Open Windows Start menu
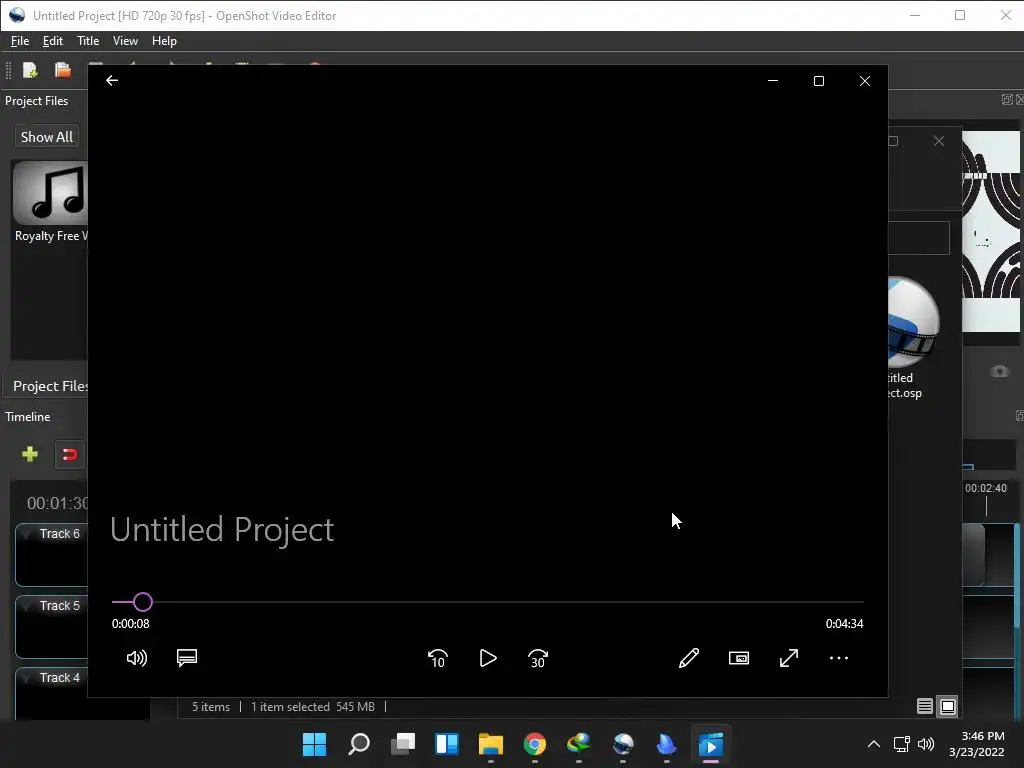This screenshot has width=1024, height=768. coord(314,744)
